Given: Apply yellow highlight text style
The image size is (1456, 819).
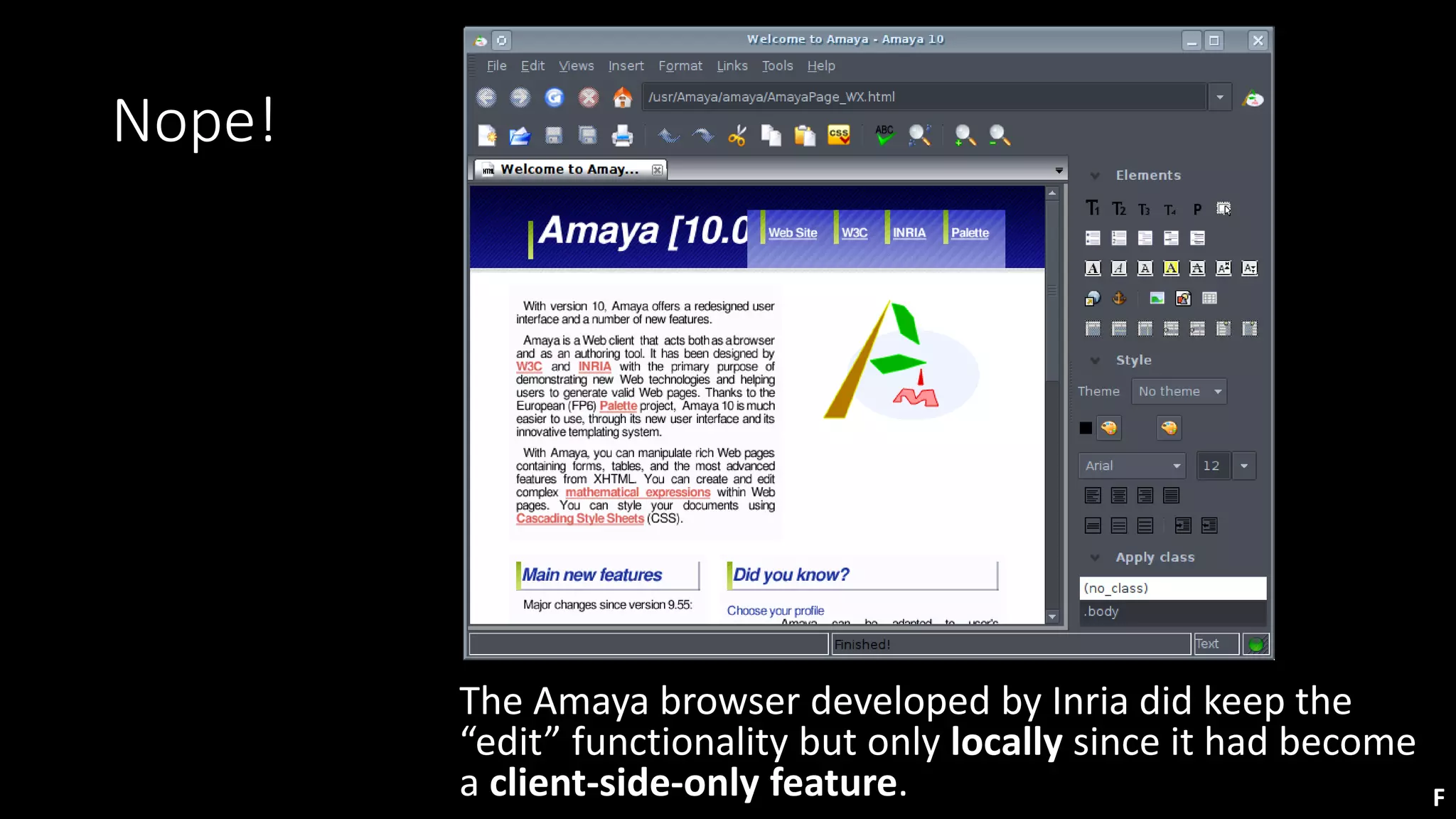Looking at the screenshot, I should coord(1171,268).
